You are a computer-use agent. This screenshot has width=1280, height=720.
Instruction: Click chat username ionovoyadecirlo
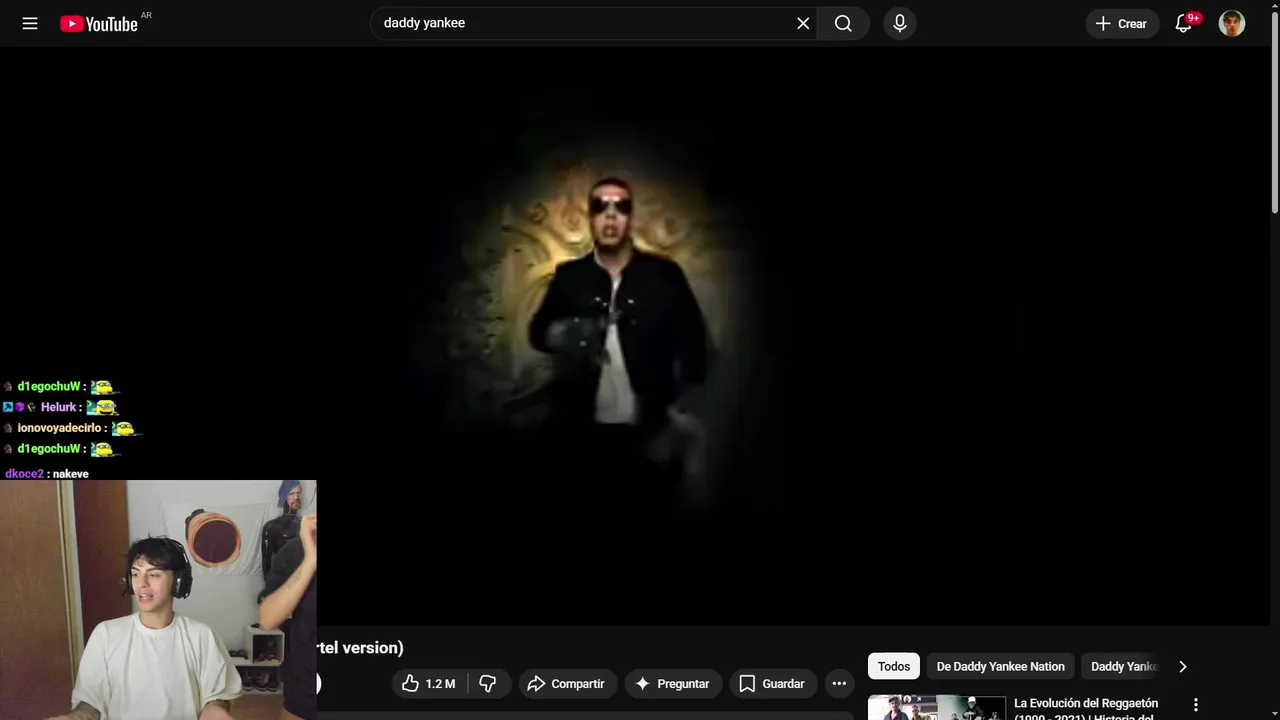60,428
